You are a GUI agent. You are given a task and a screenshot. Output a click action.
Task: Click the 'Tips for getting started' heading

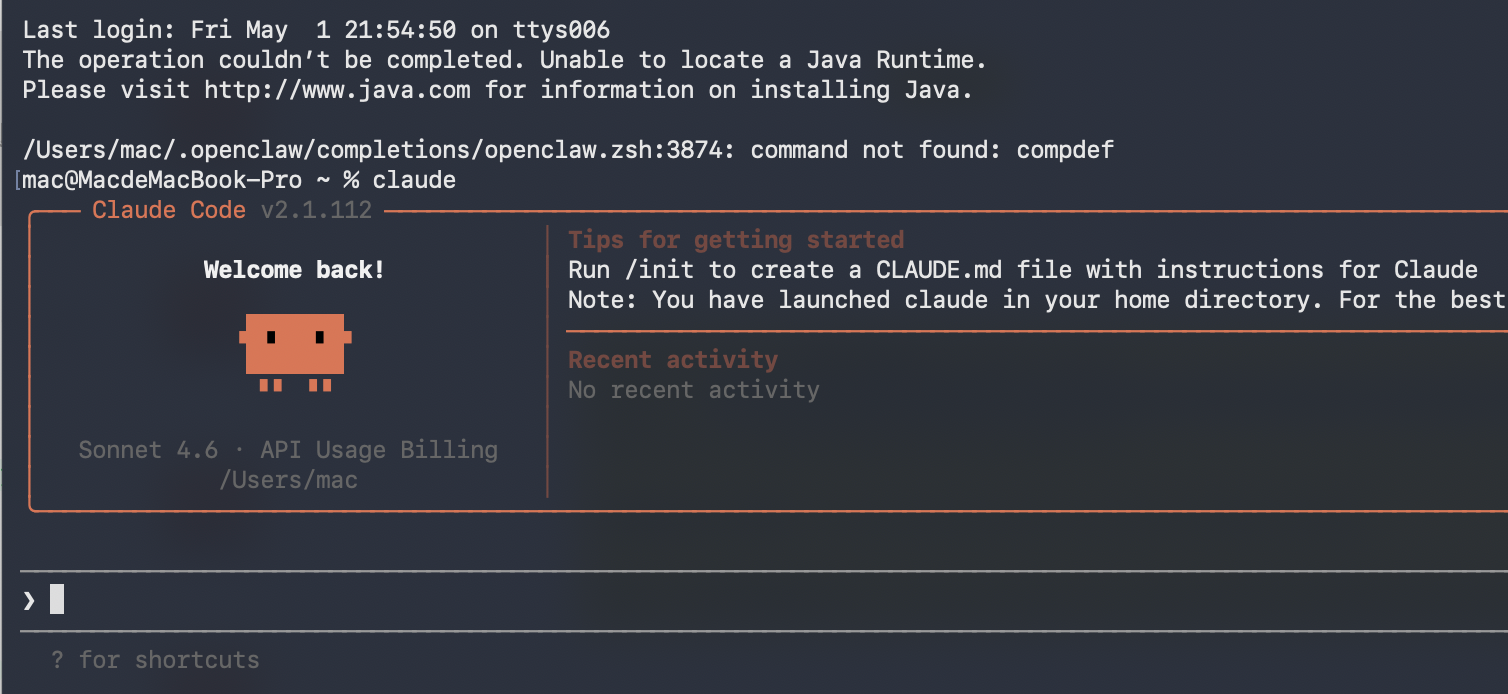(x=736, y=240)
